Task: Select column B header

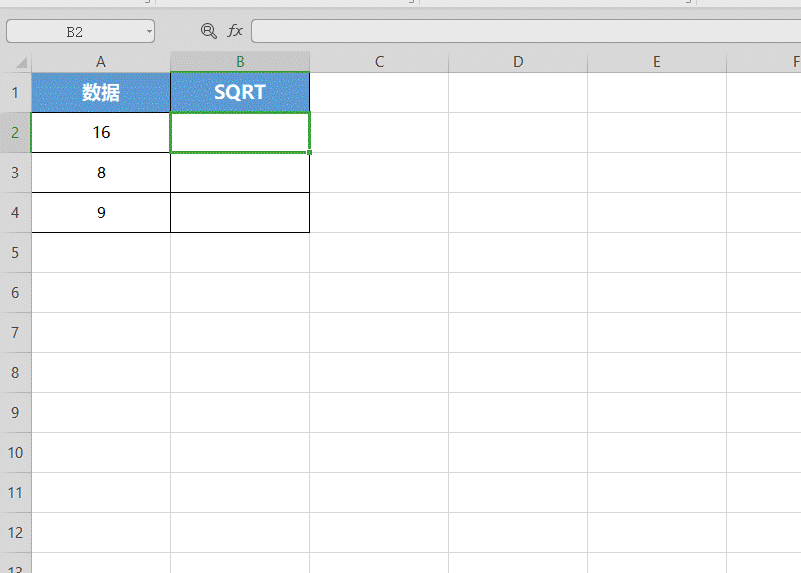Action: pyautogui.click(x=240, y=62)
